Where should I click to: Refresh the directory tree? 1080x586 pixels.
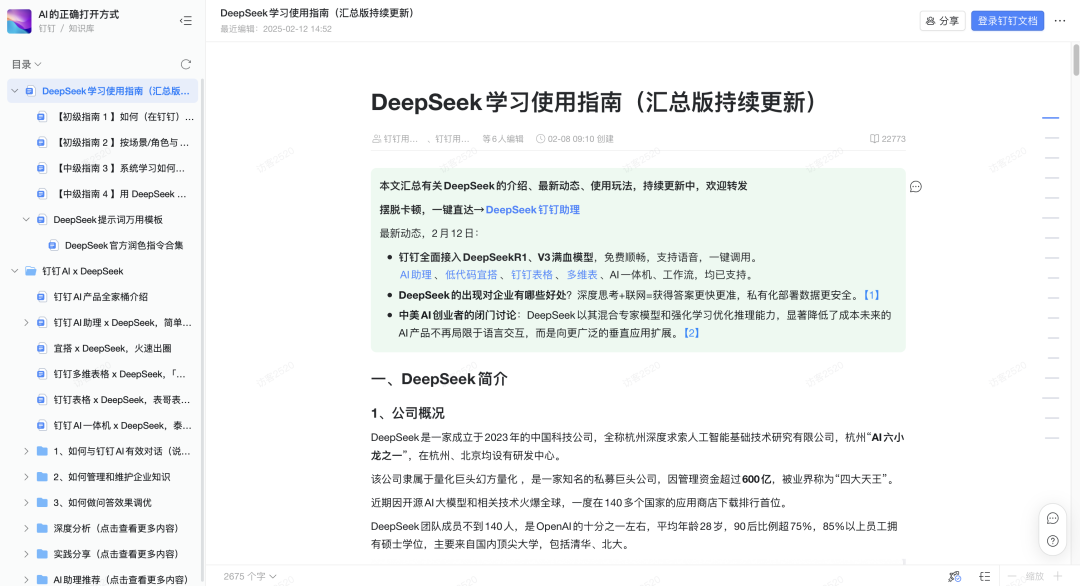coord(186,64)
